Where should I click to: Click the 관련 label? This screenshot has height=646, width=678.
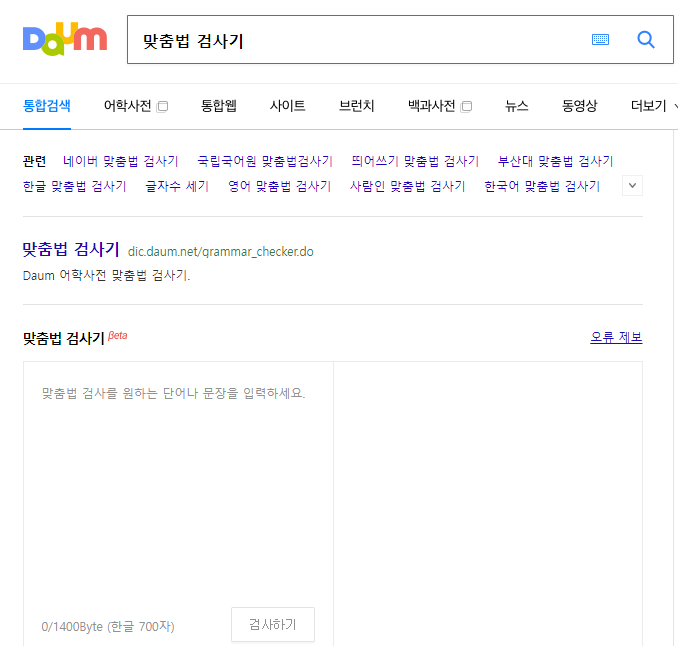coord(34,161)
